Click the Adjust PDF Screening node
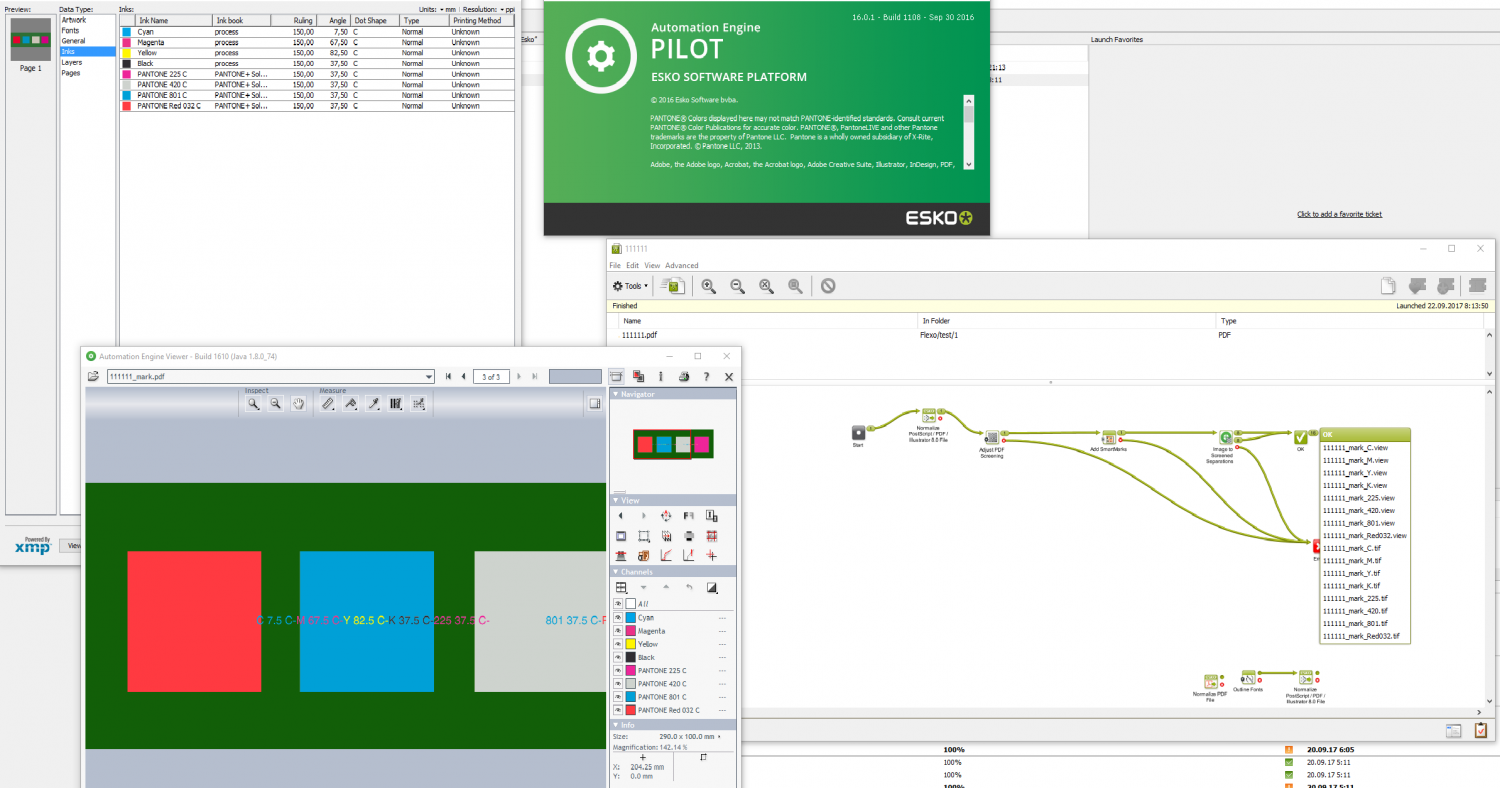 (x=992, y=437)
